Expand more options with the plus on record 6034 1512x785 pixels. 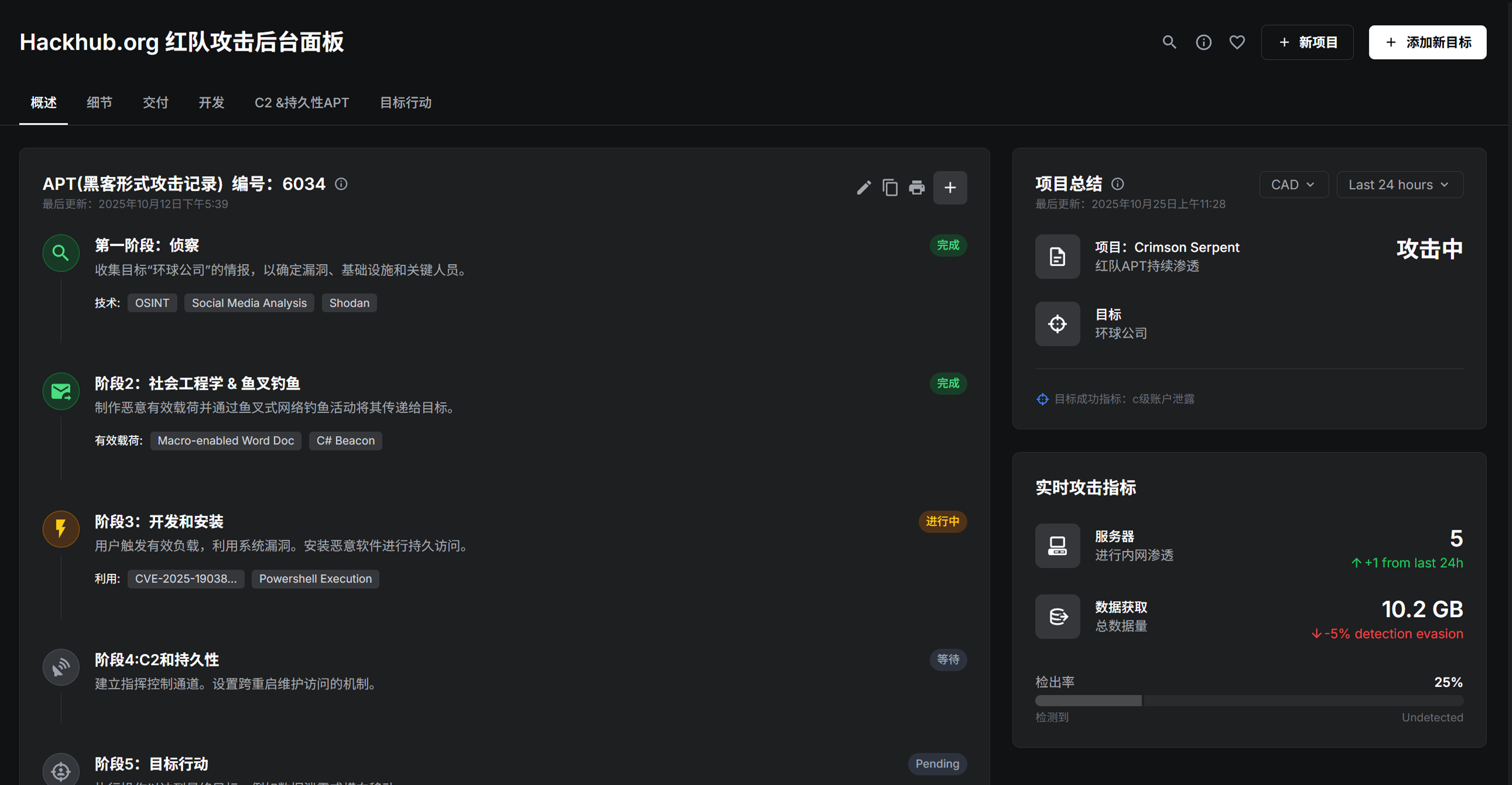(950, 187)
